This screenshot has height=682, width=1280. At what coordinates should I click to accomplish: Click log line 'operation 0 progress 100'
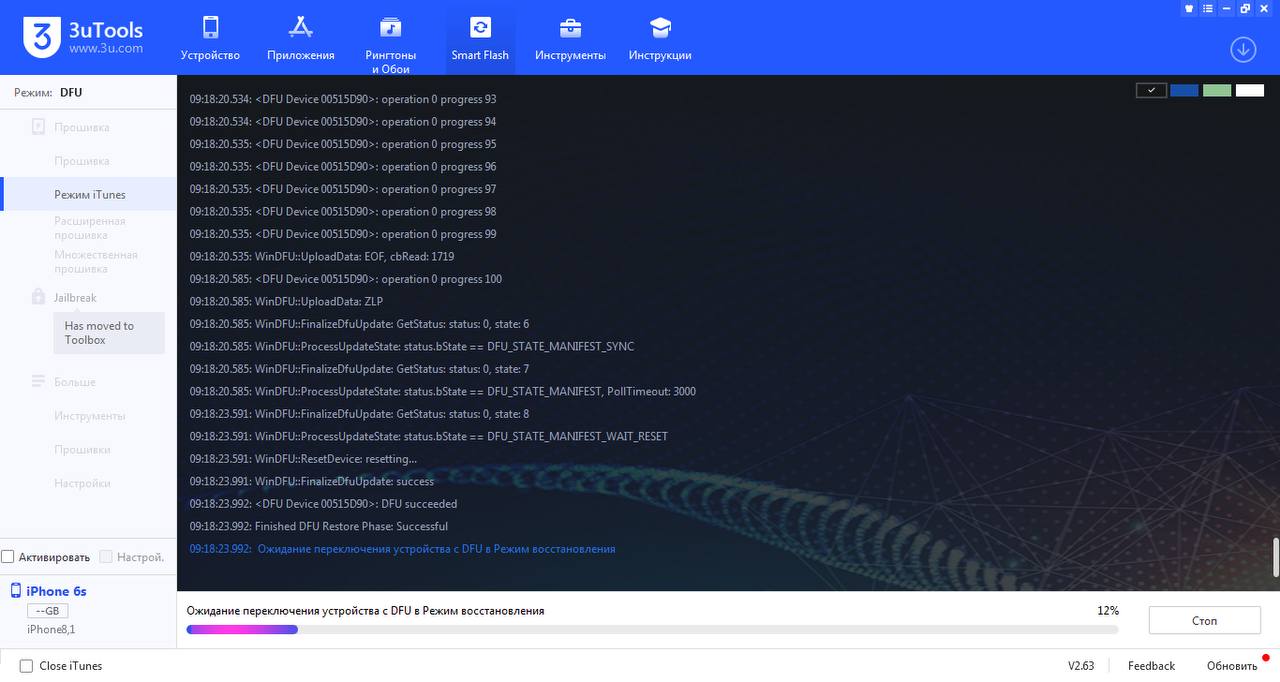click(x=346, y=279)
